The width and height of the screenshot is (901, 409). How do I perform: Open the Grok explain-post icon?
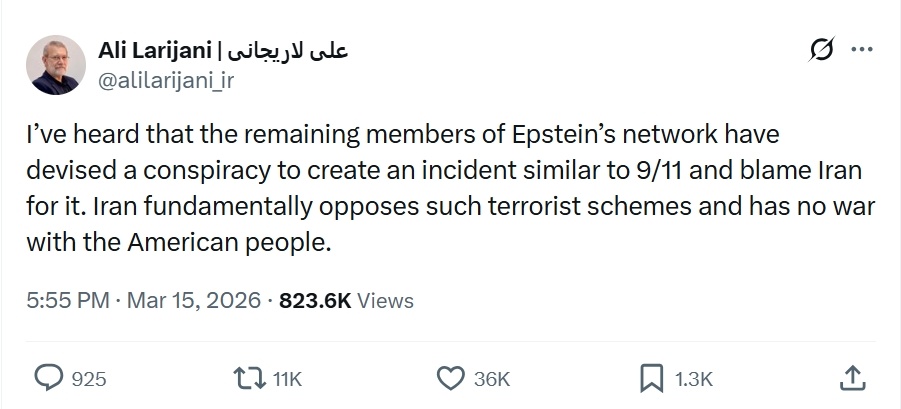(x=820, y=50)
